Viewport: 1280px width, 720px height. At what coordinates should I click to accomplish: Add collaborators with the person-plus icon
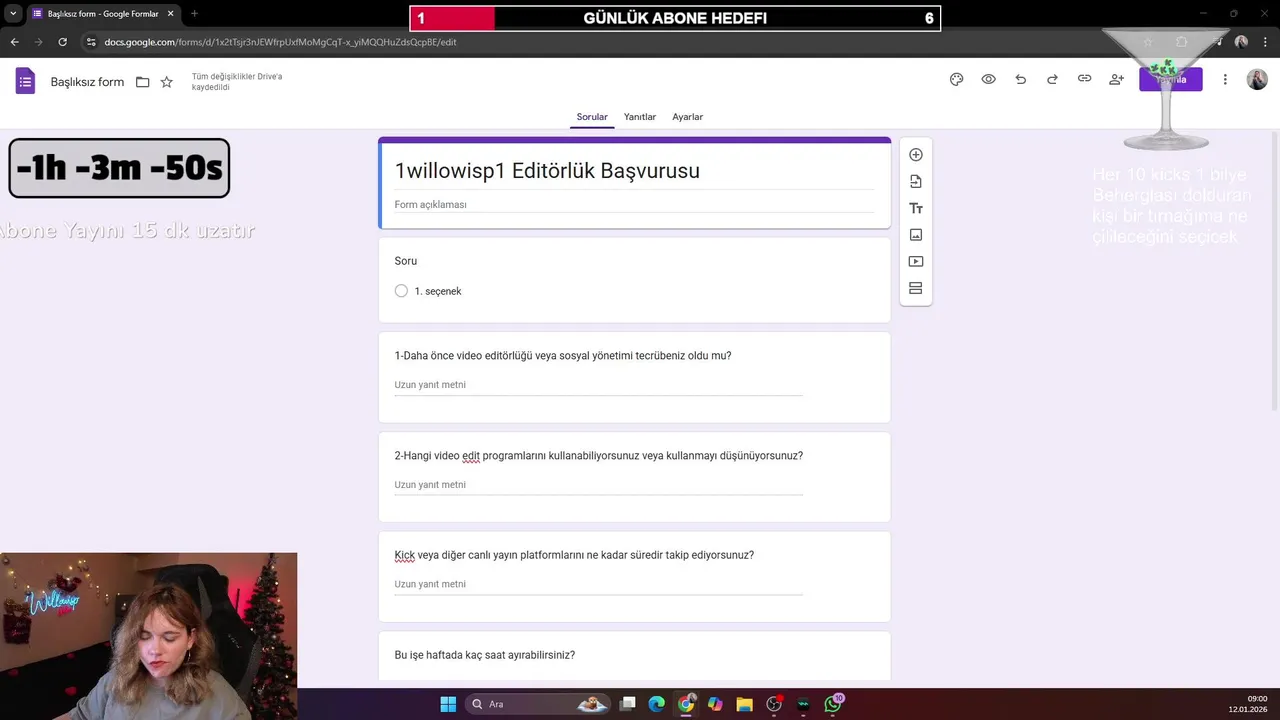pyautogui.click(x=1116, y=80)
